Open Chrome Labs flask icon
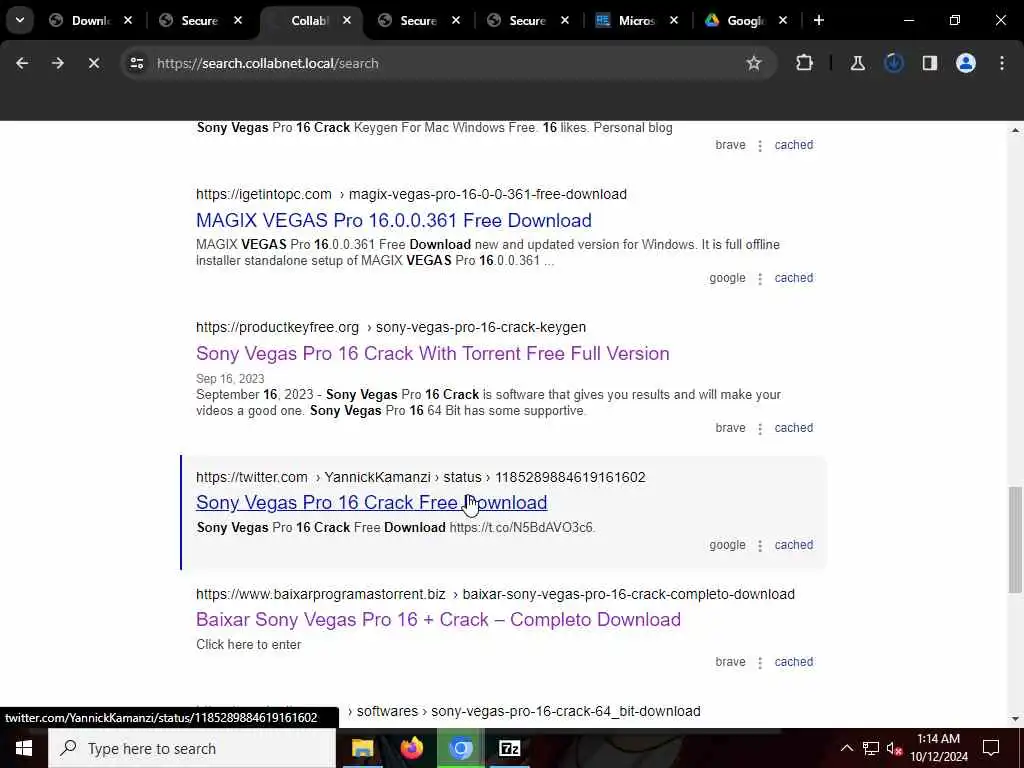 857,63
